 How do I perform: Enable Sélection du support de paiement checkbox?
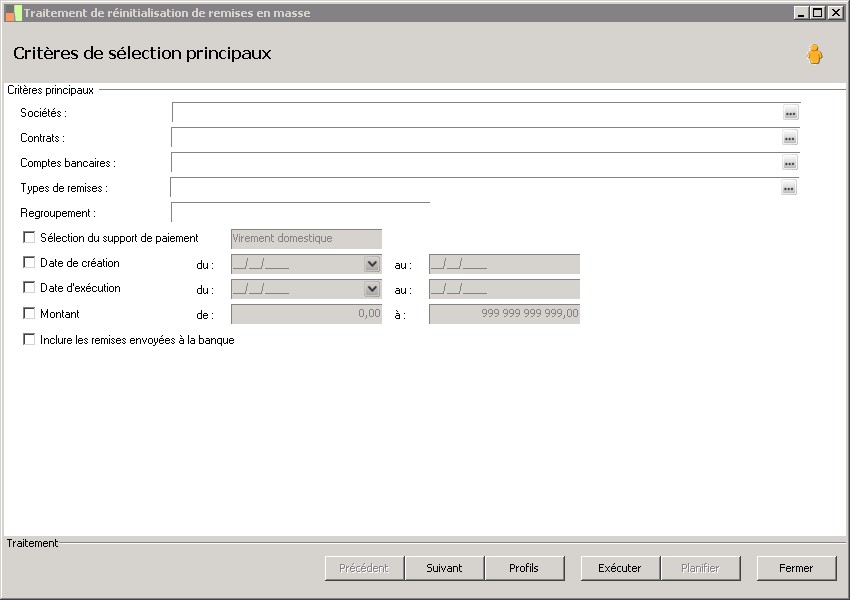[29, 238]
